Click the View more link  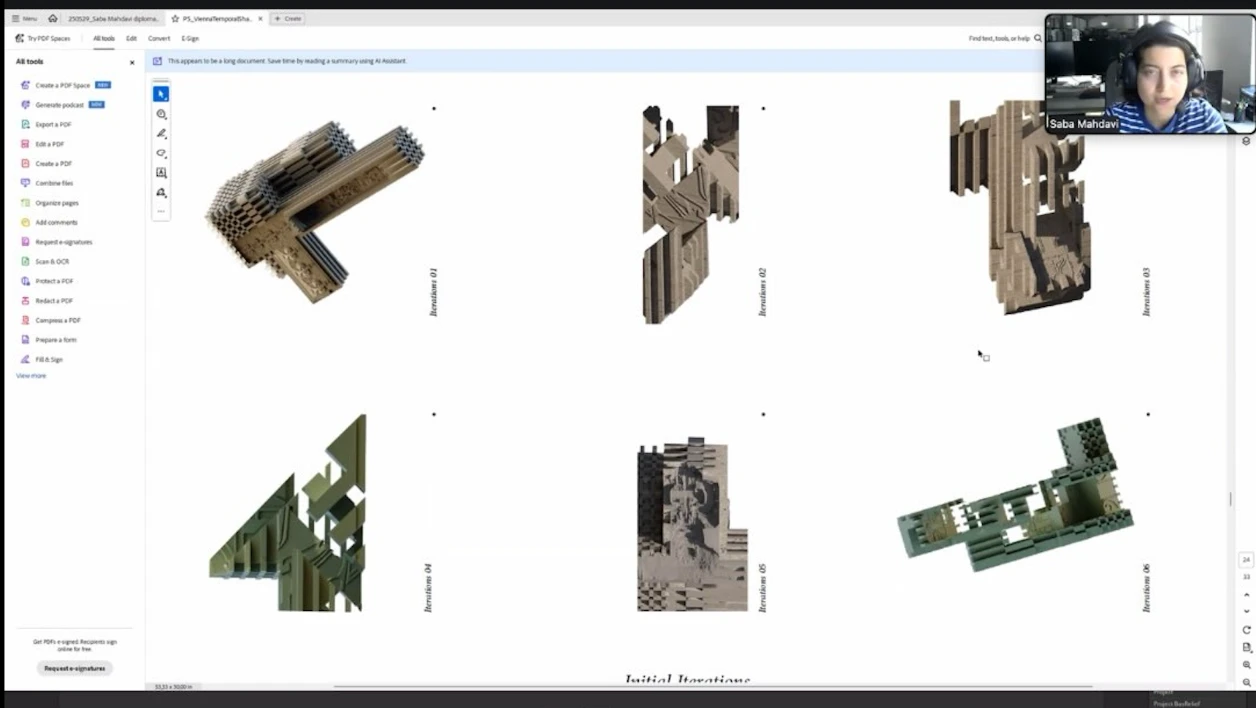point(31,376)
